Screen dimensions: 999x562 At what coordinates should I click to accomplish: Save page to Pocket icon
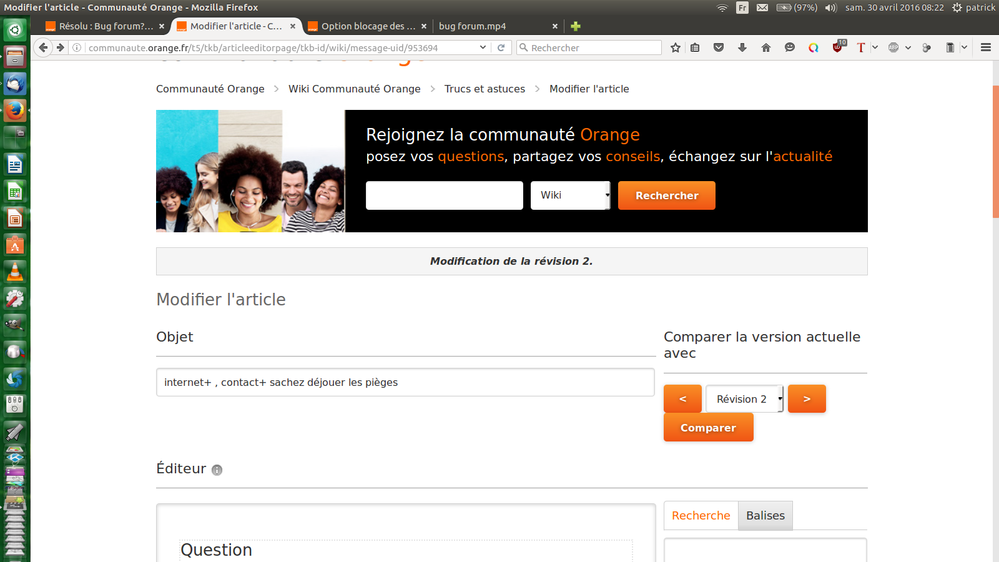point(719,48)
